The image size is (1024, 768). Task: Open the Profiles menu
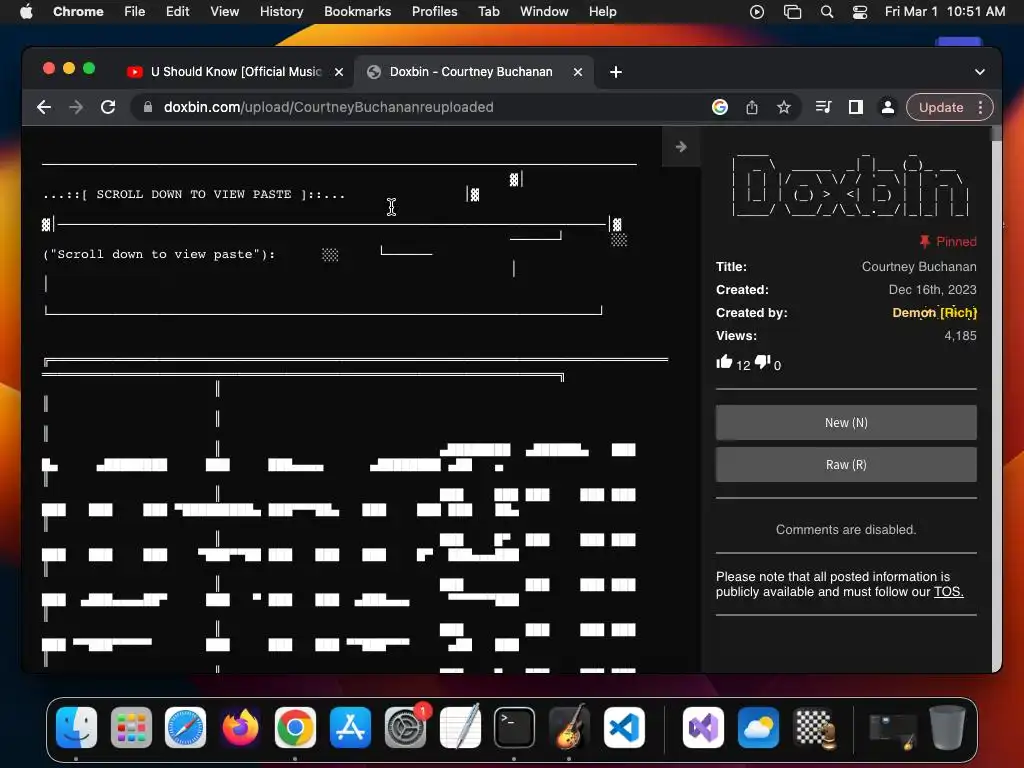click(x=434, y=11)
